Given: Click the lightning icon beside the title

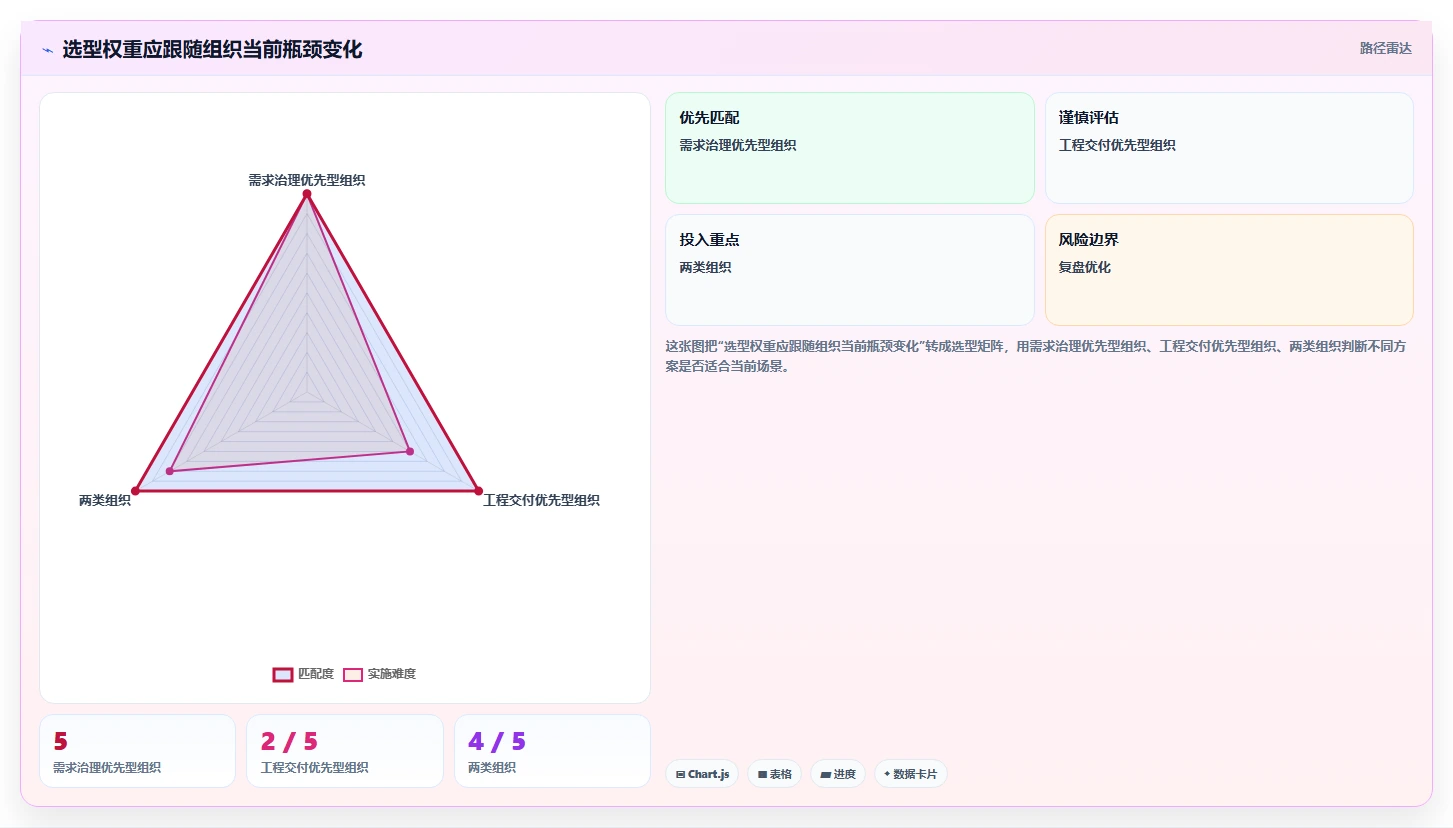Looking at the screenshot, I should (x=48, y=50).
